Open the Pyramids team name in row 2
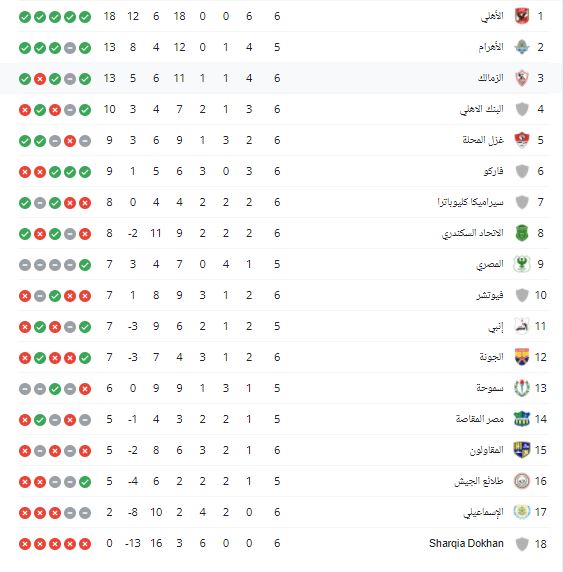This screenshot has width=563, height=572. (491, 47)
